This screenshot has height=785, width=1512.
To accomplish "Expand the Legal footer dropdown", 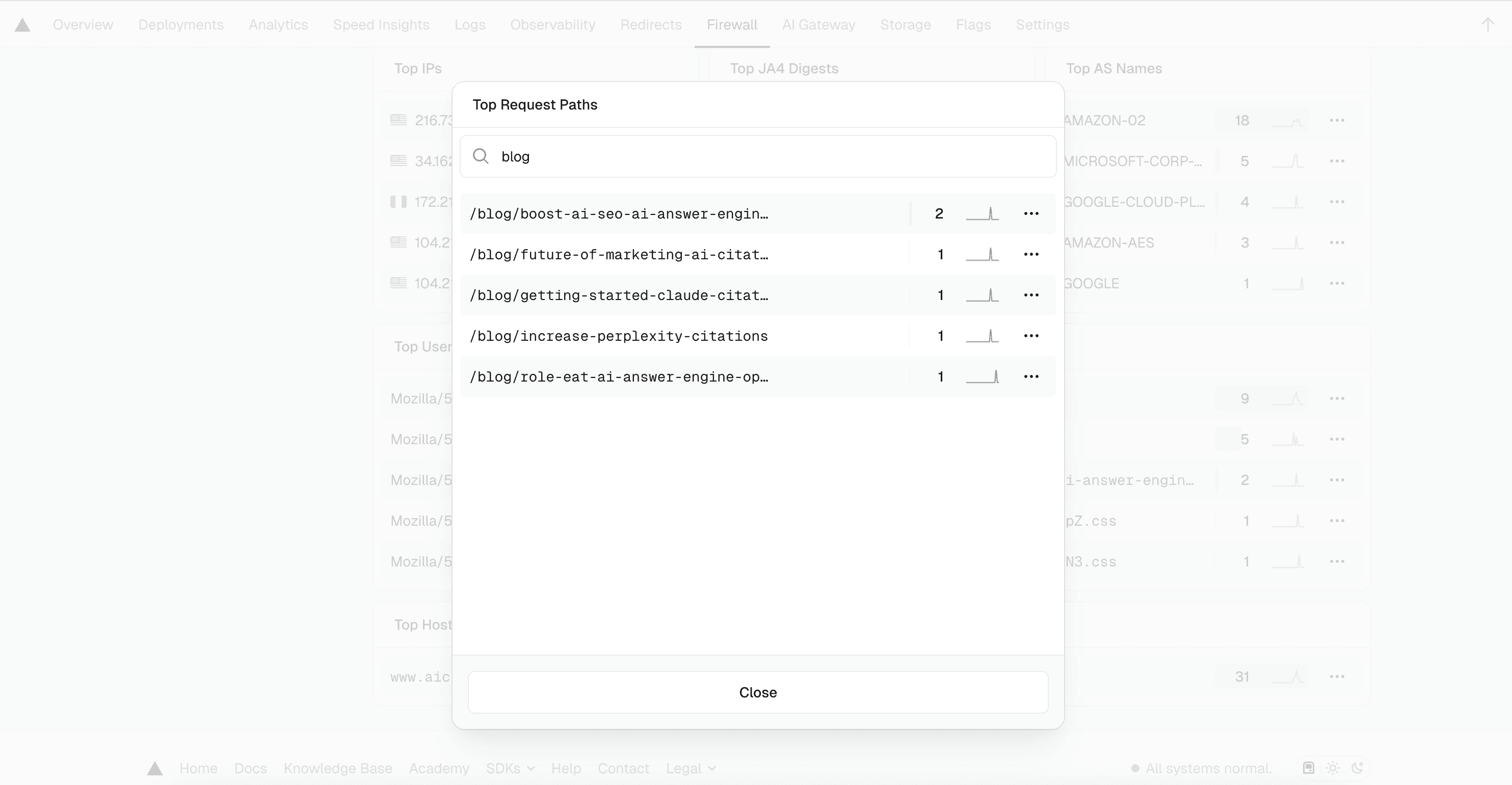I will (x=690, y=768).
